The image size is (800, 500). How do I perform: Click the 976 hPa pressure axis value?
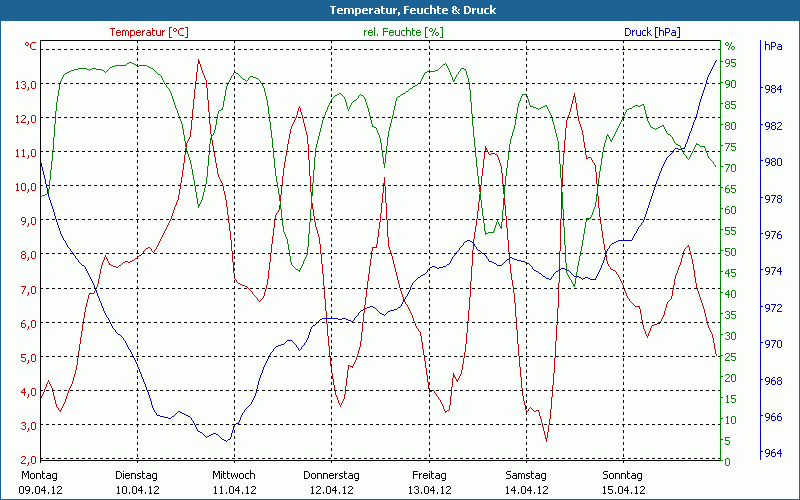pos(773,235)
